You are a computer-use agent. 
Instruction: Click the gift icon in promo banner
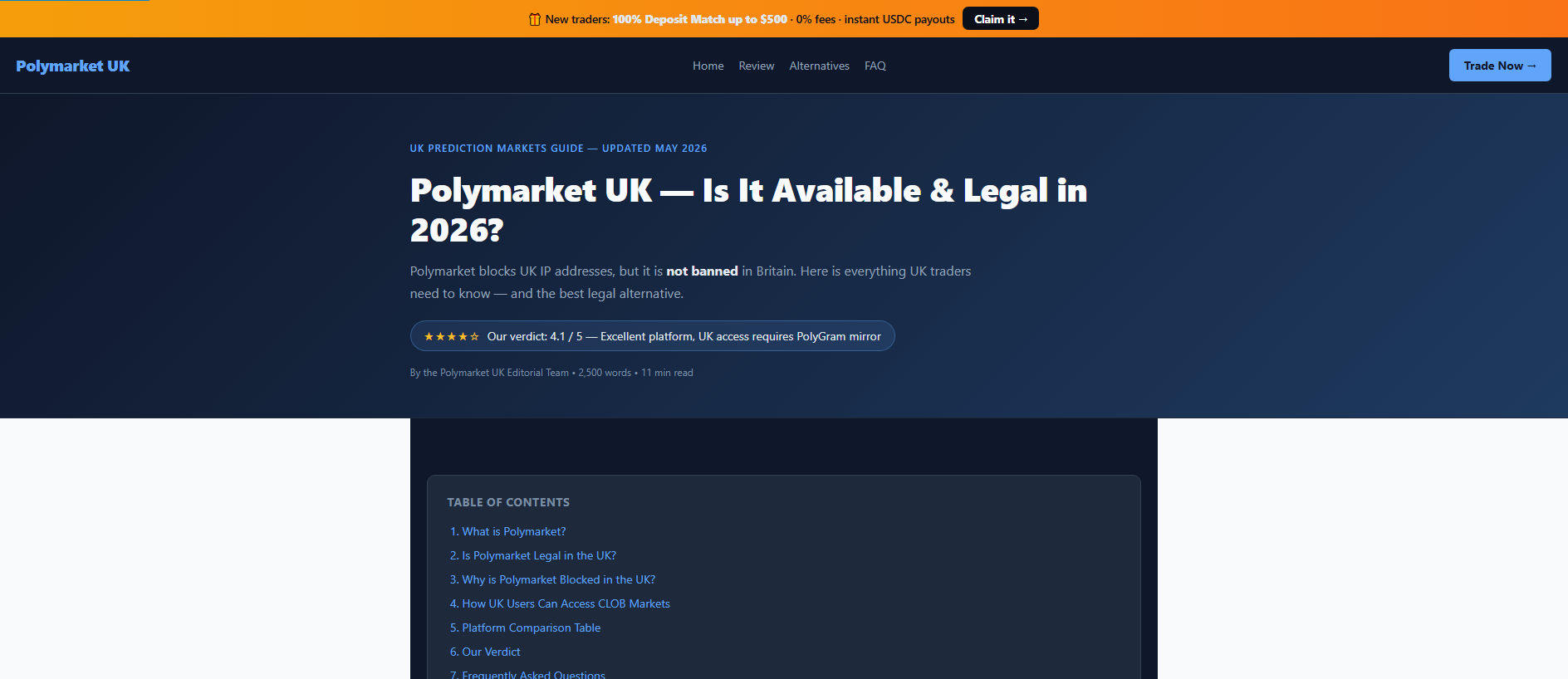(535, 19)
